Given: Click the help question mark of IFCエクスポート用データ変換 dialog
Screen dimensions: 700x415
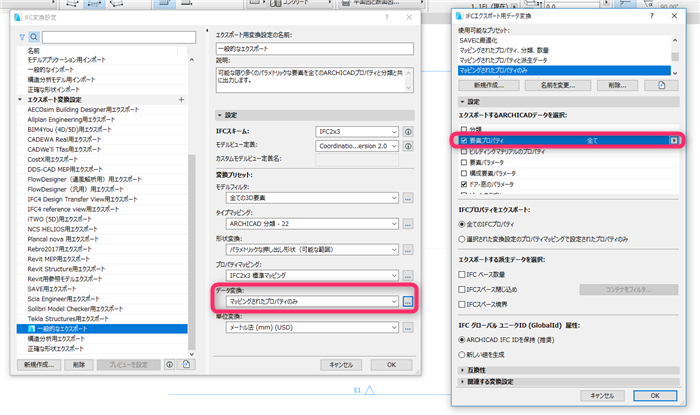Looking at the screenshot, I should coord(652,16).
